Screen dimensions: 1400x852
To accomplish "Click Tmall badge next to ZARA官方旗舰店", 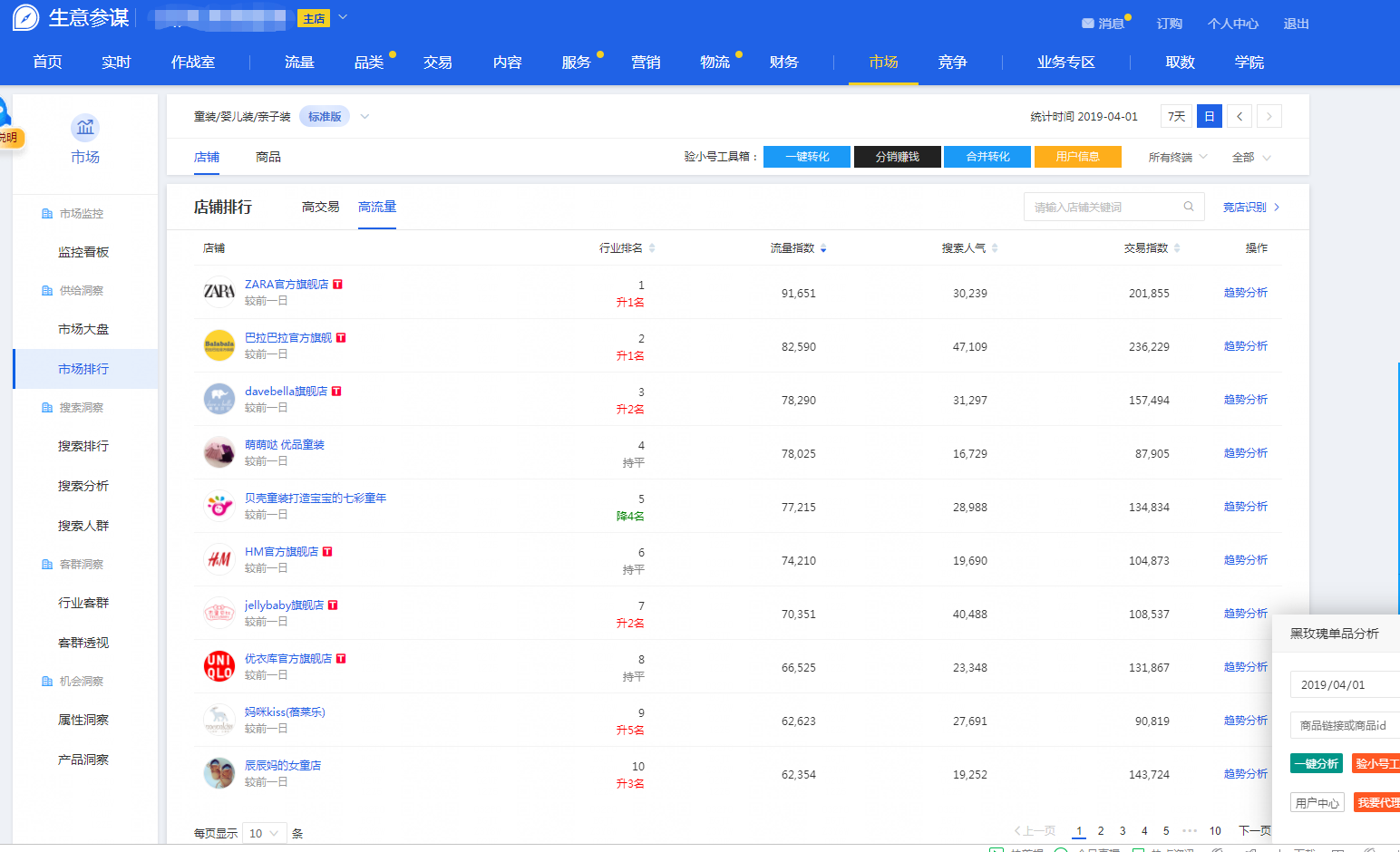I will tap(337, 285).
